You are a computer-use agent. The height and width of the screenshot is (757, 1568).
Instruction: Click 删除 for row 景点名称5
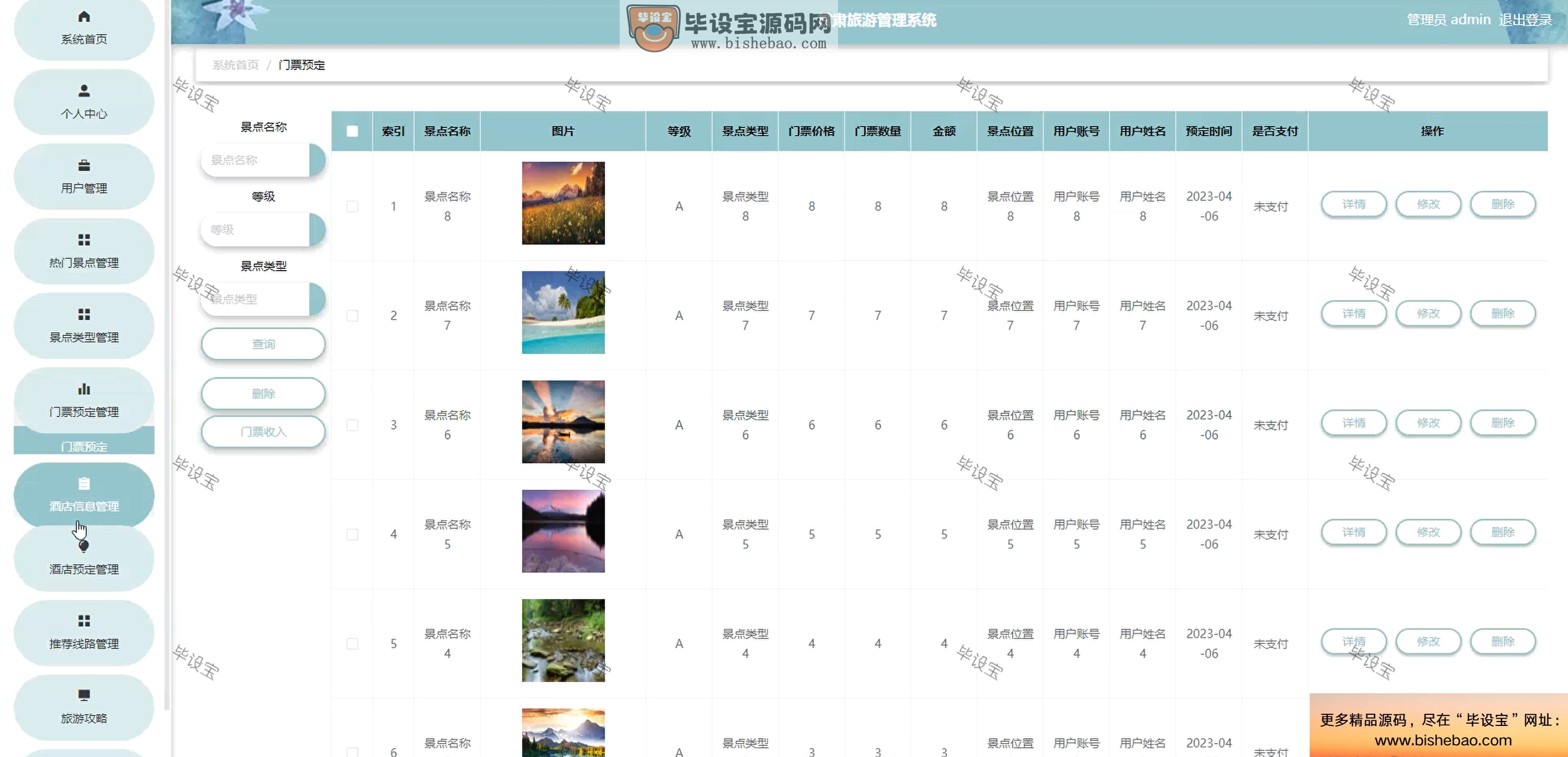point(1503,532)
